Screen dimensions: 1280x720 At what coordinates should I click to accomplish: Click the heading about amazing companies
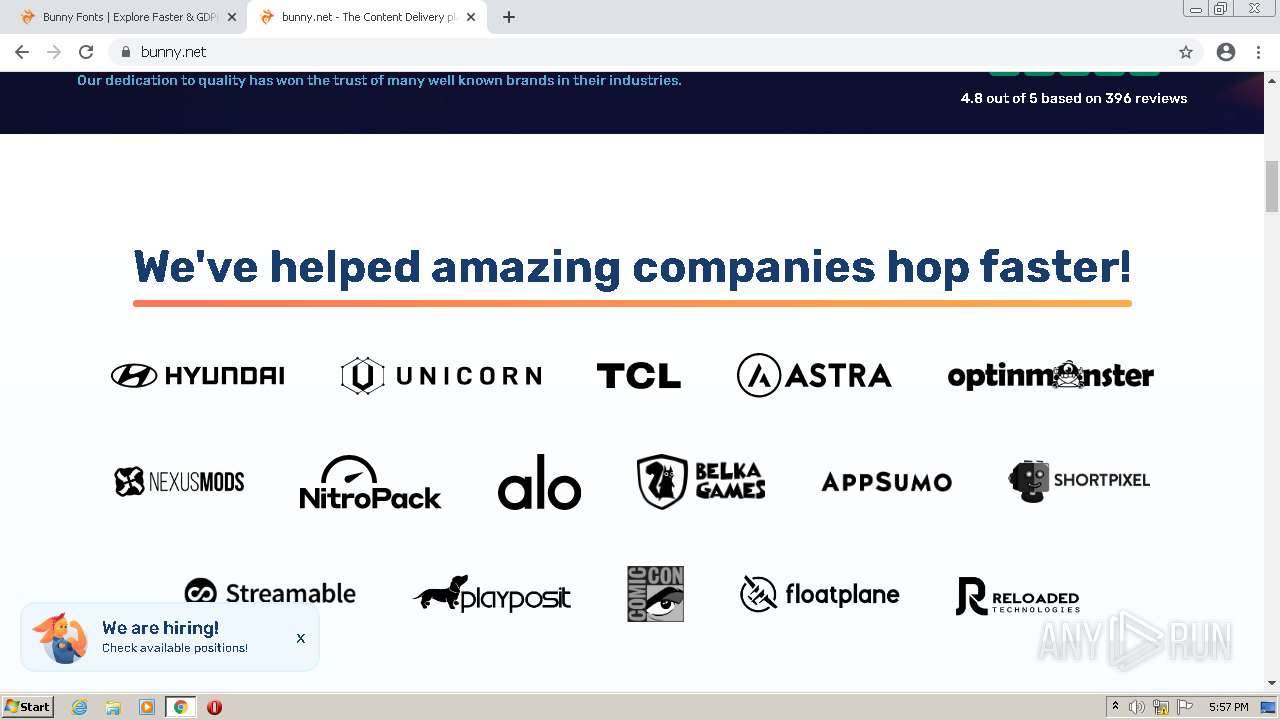pos(632,267)
